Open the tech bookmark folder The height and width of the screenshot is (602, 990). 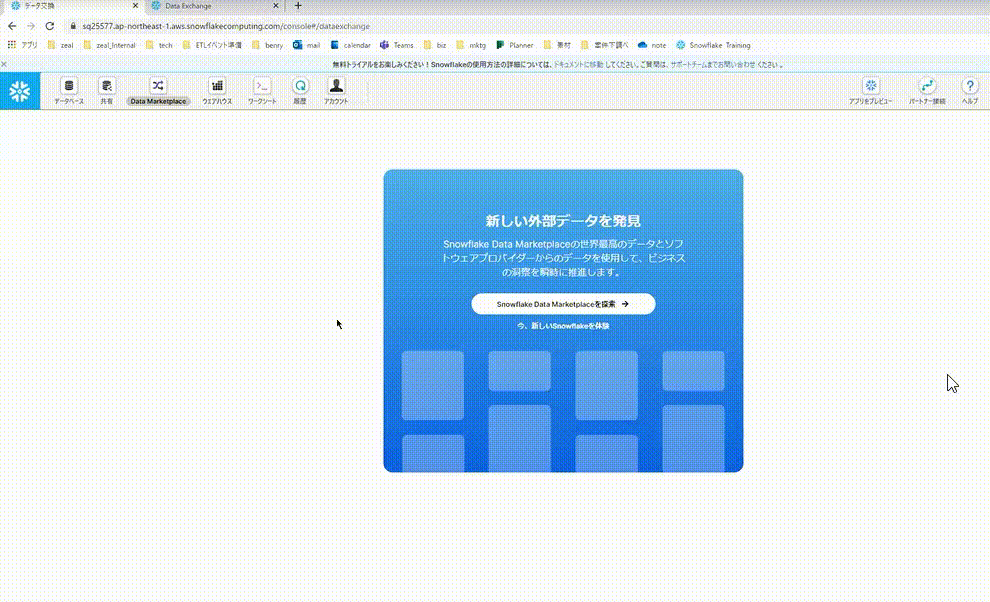(159, 45)
